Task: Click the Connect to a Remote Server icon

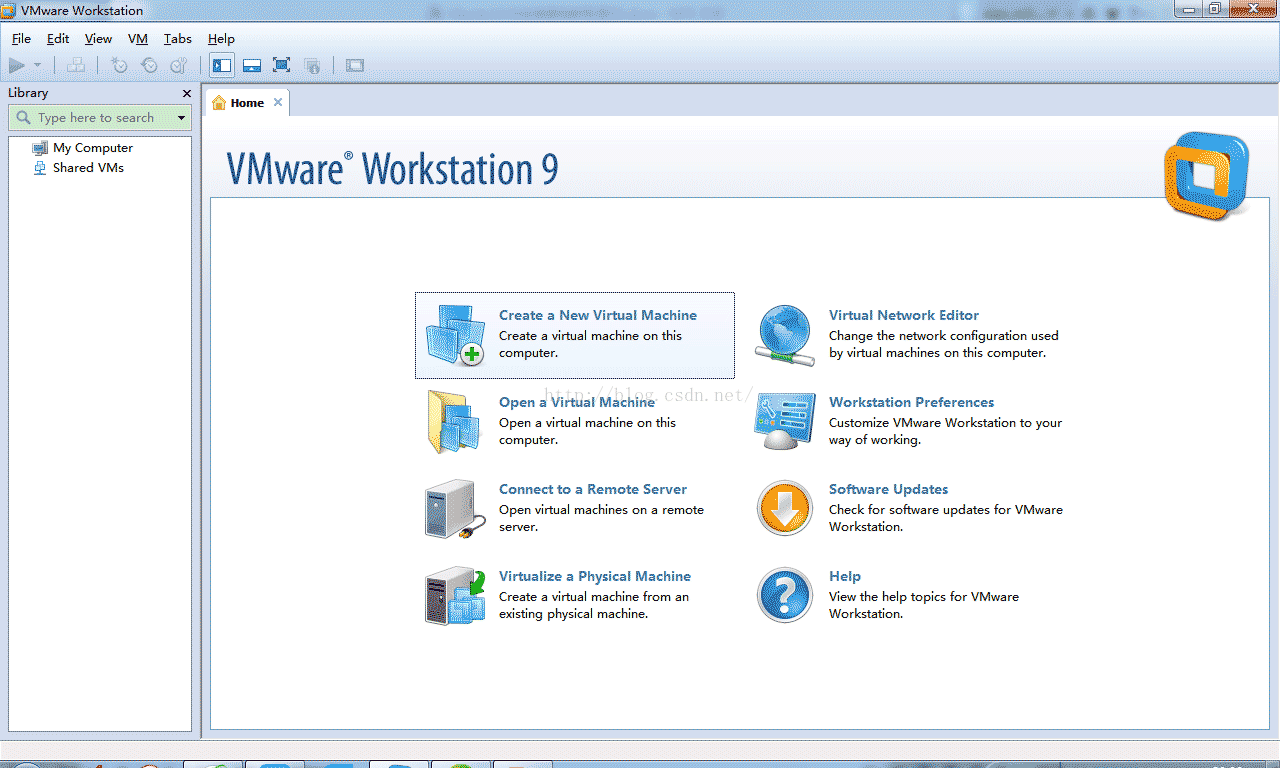Action: pos(455,509)
